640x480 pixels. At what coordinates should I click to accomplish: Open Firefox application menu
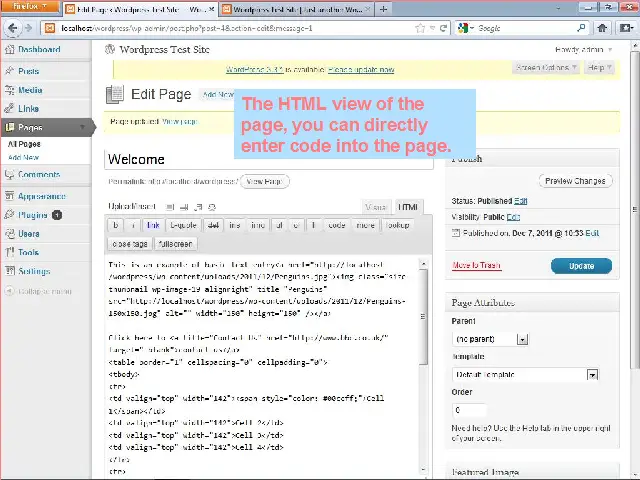click(x=29, y=7)
